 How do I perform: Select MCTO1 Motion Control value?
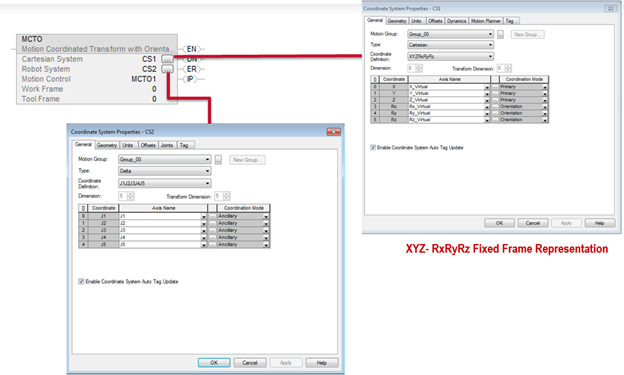pyautogui.click(x=144, y=79)
